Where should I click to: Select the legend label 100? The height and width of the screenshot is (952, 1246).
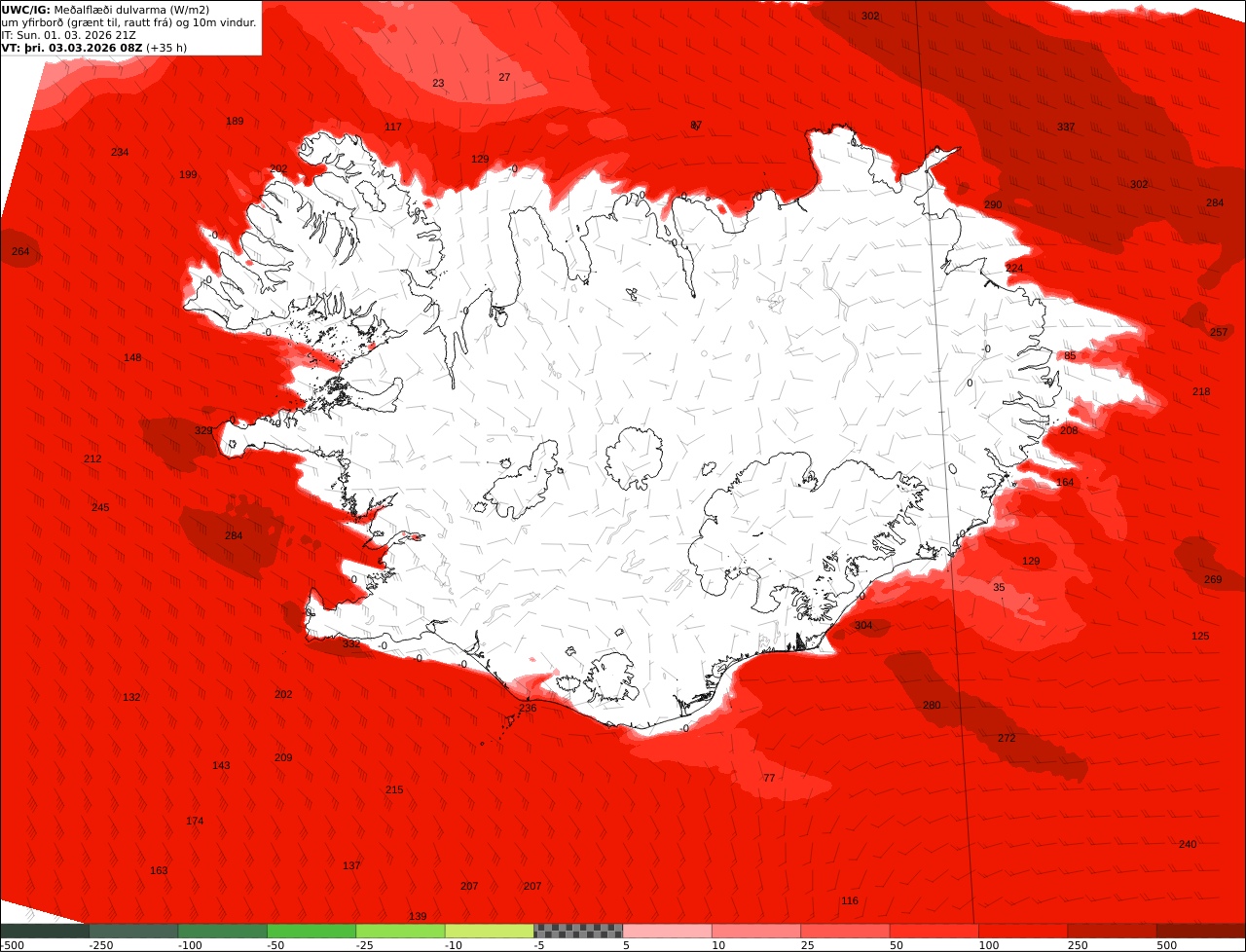tap(989, 945)
